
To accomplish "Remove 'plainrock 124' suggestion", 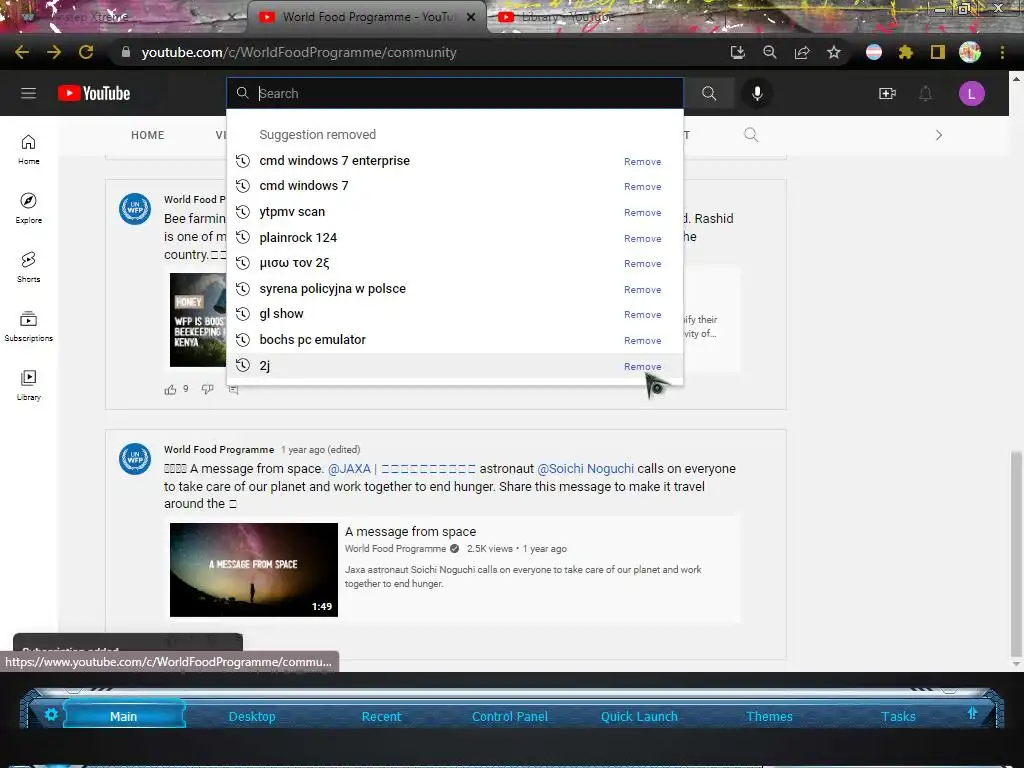I will coord(643,238).
